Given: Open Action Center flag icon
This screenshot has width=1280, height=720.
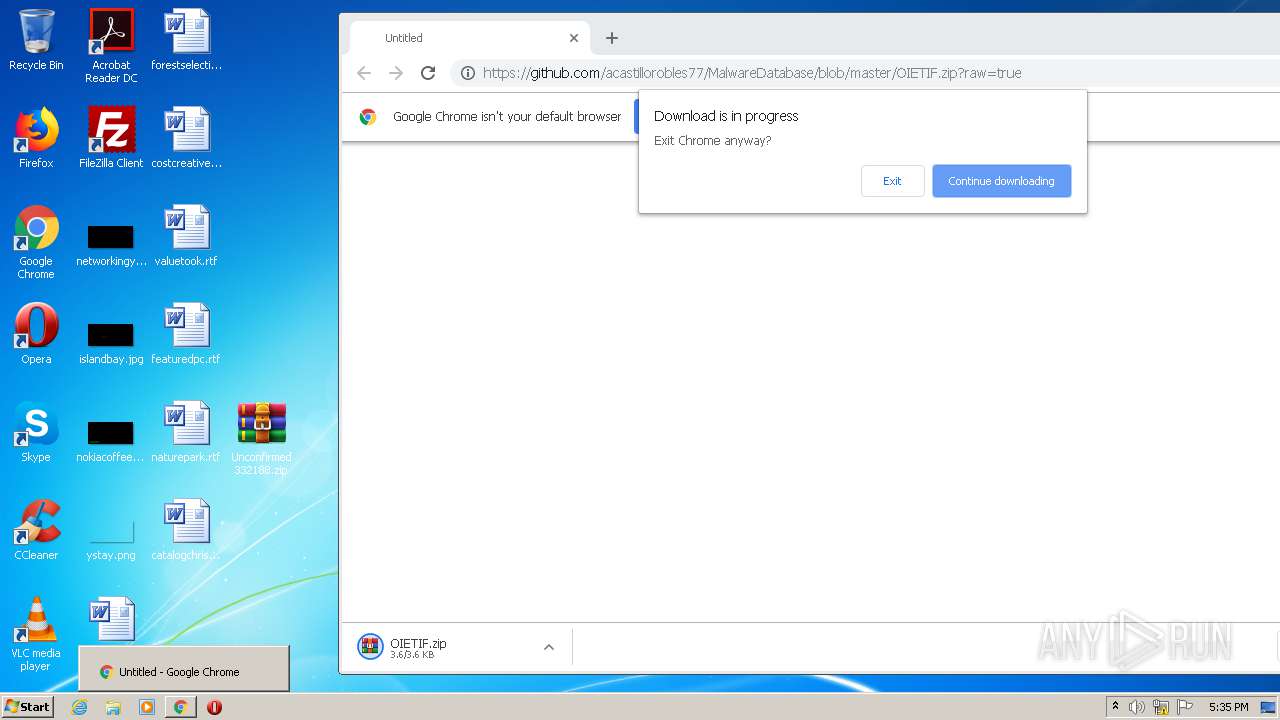Looking at the screenshot, I should tap(1186, 707).
